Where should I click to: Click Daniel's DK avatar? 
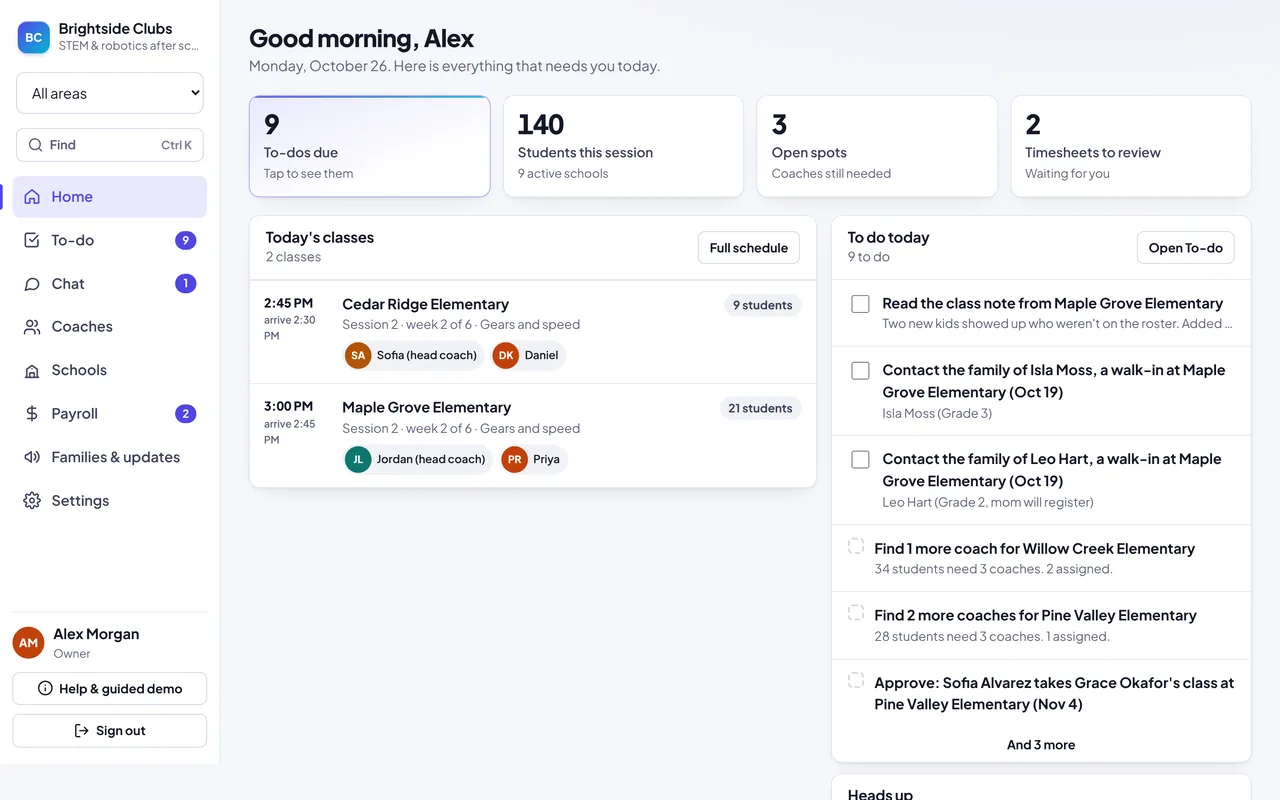click(506, 355)
